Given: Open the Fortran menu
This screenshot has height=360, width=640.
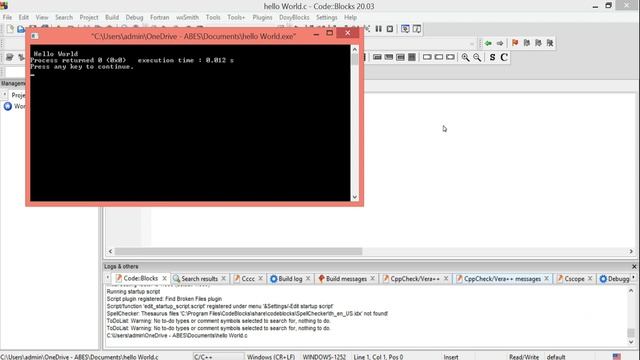Looking at the screenshot, I should pos(159,18).
